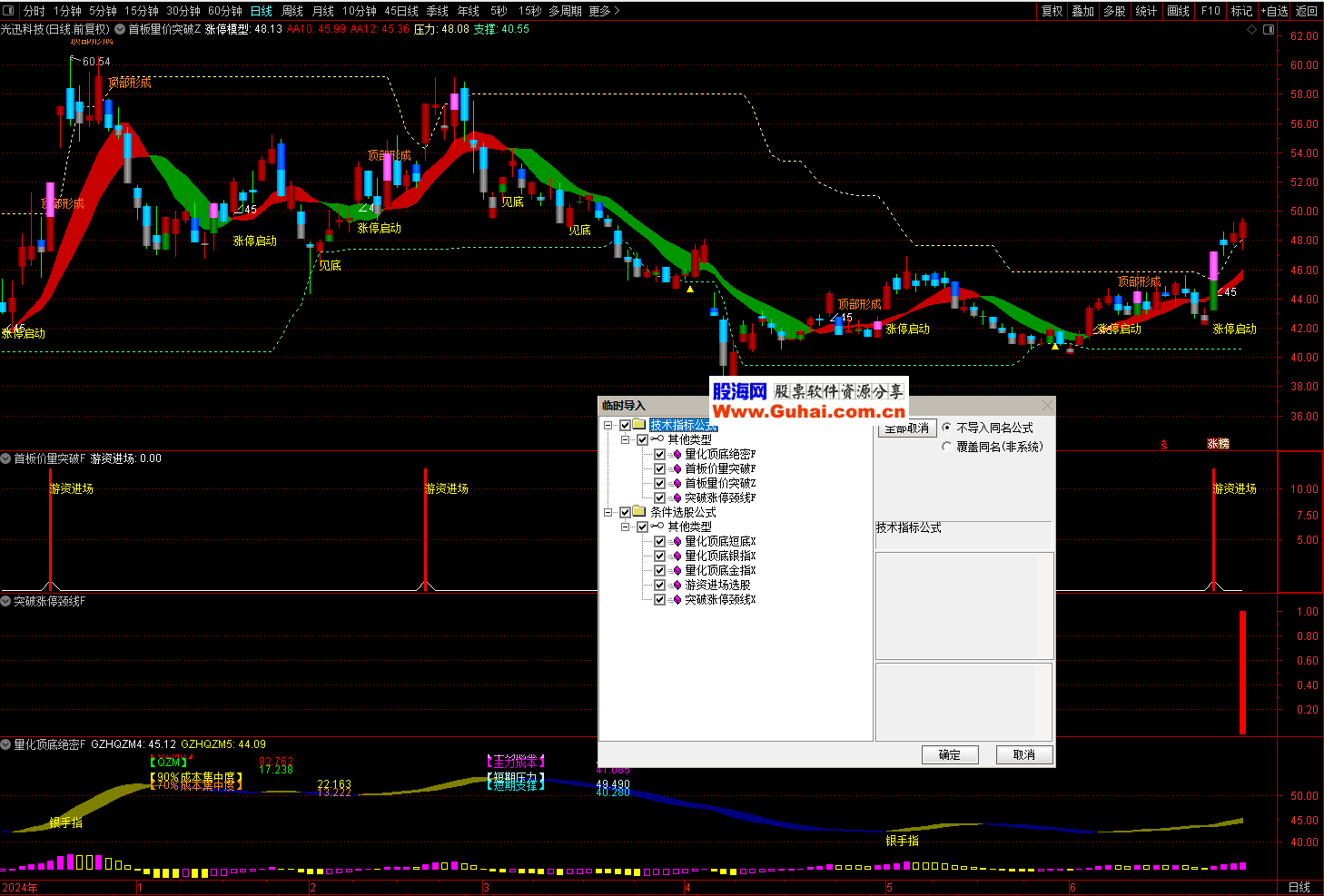1324x896 pixels.
Task: Switch to the 分时 period tab
Action: pos(35,11)
